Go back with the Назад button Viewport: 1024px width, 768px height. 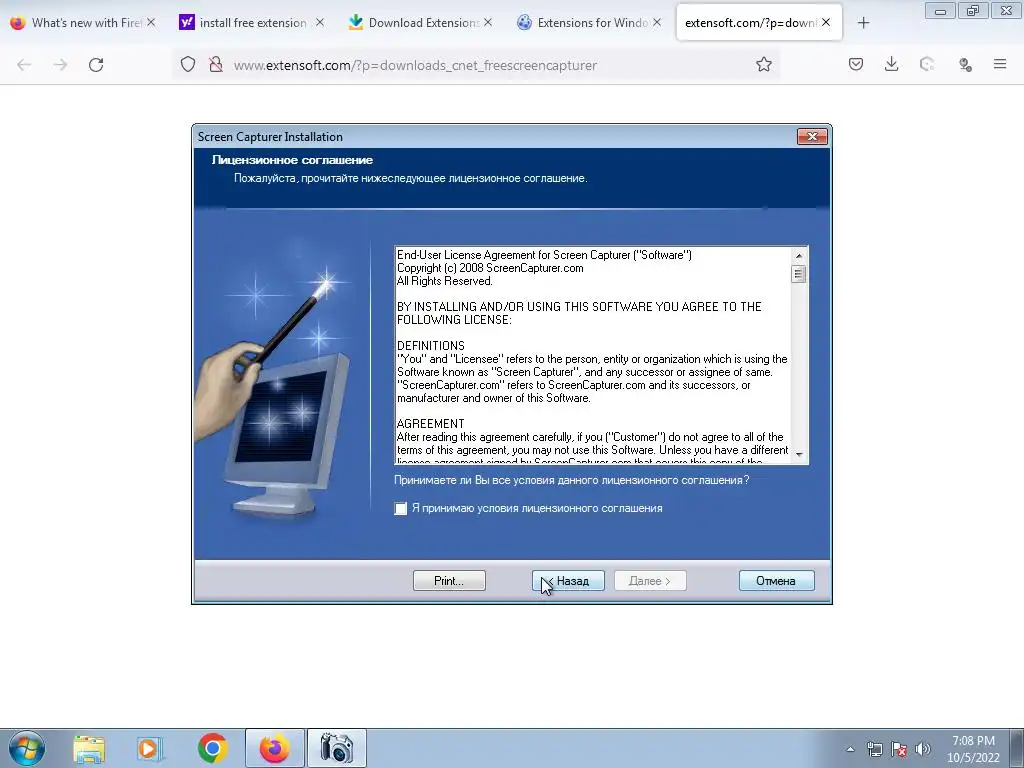point(568,581)
